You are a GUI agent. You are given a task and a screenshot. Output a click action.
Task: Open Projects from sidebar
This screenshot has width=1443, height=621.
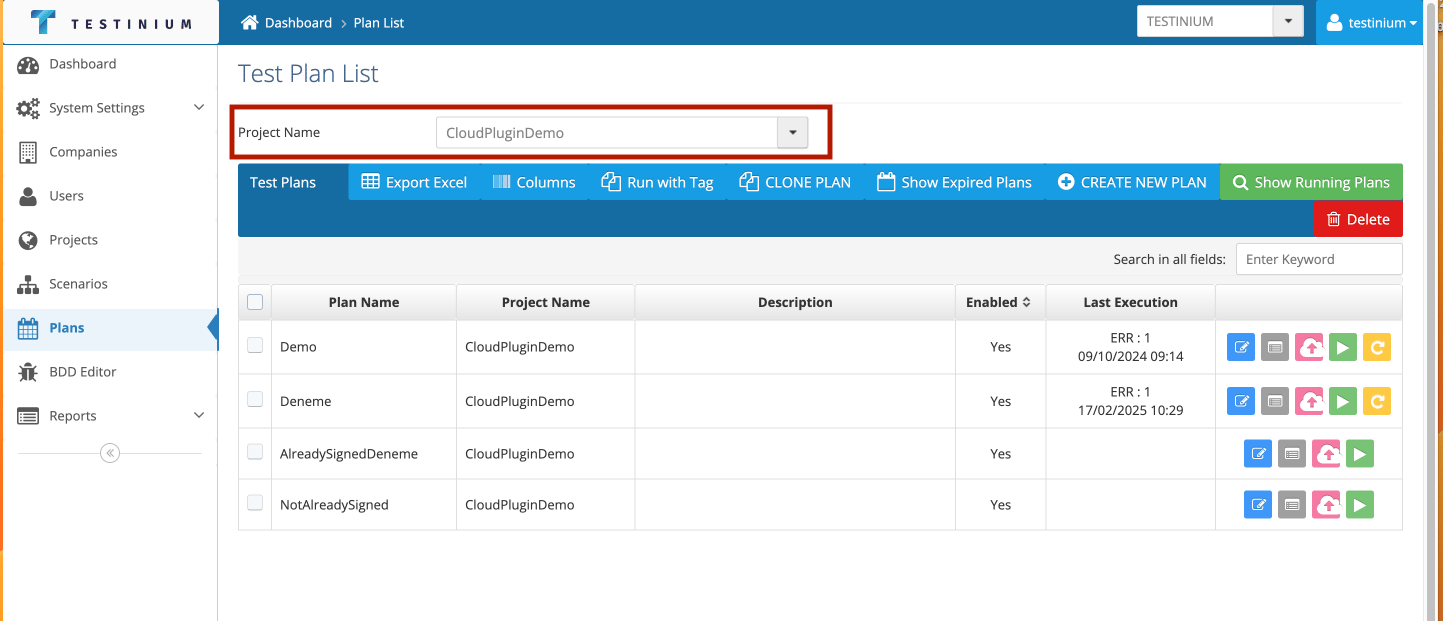pos(110,240)
